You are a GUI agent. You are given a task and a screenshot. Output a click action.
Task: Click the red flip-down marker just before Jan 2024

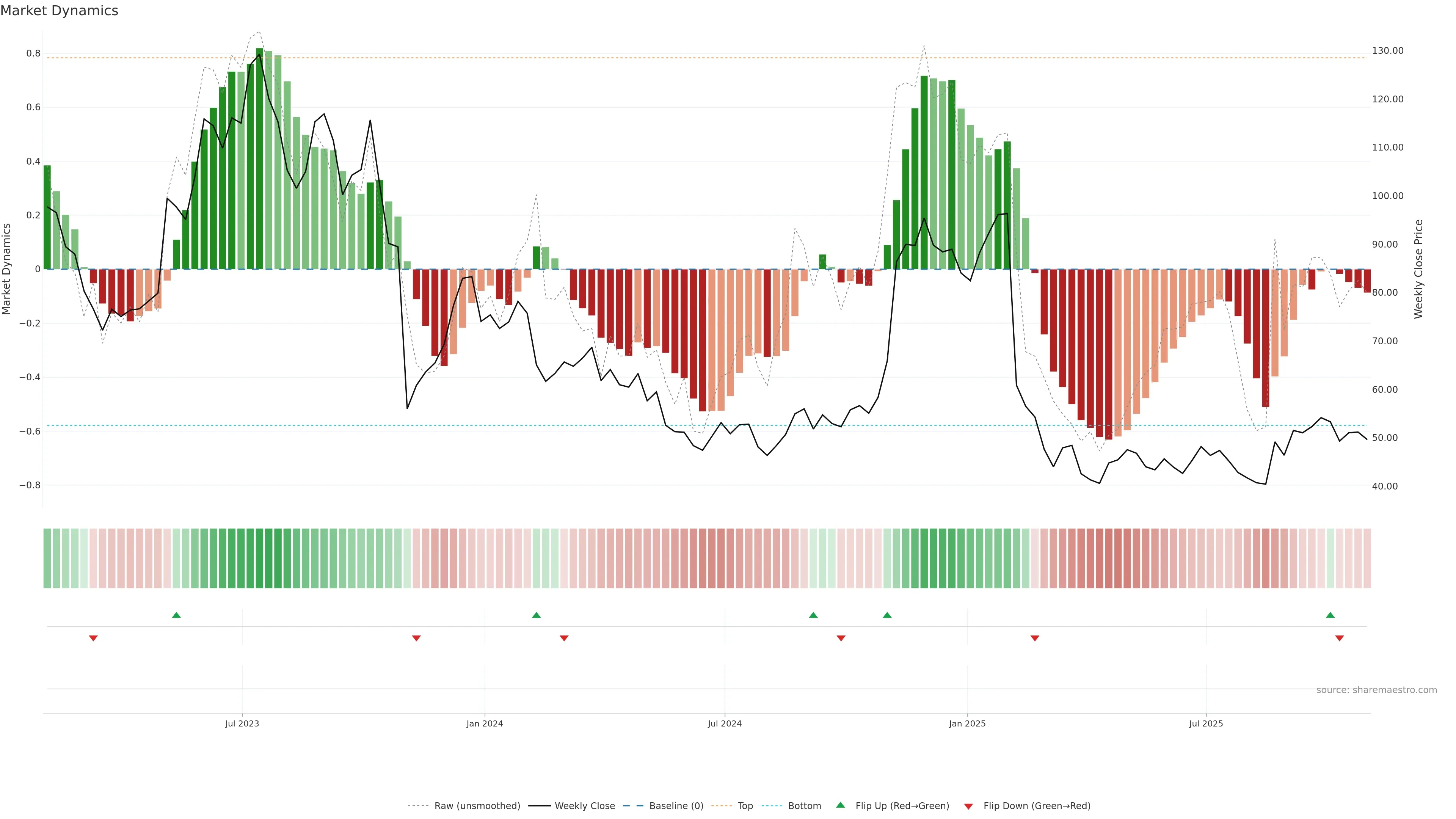pyautogui.click(x=417, y=638)
